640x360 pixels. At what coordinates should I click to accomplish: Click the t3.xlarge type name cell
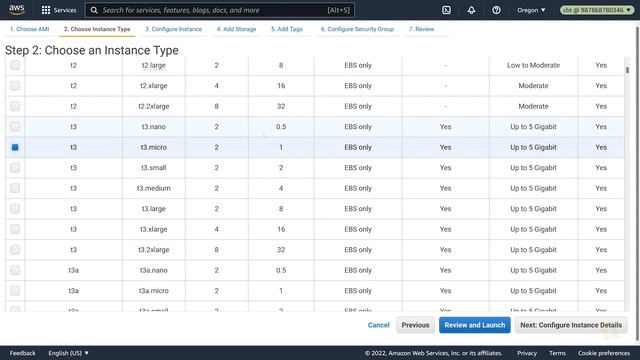pos(153,229)
